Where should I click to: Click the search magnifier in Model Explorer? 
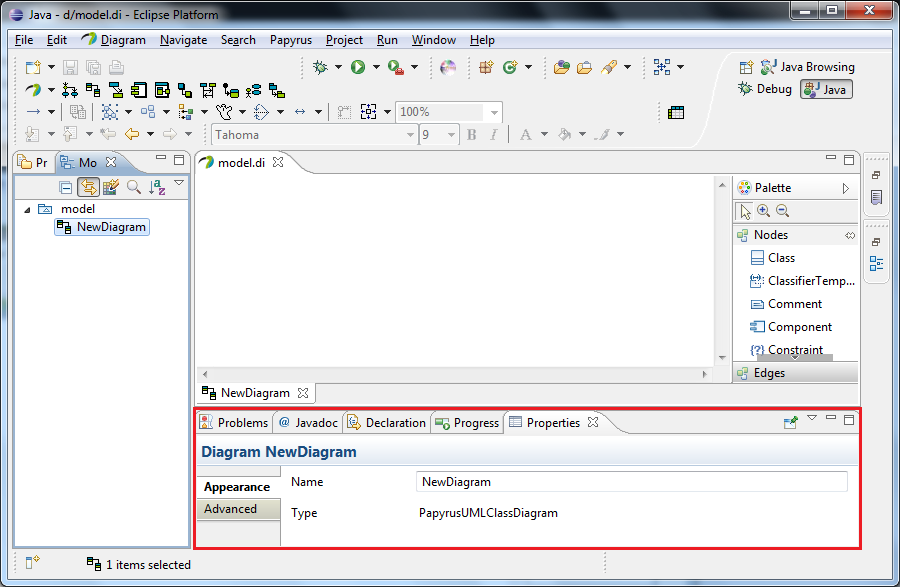133,186
